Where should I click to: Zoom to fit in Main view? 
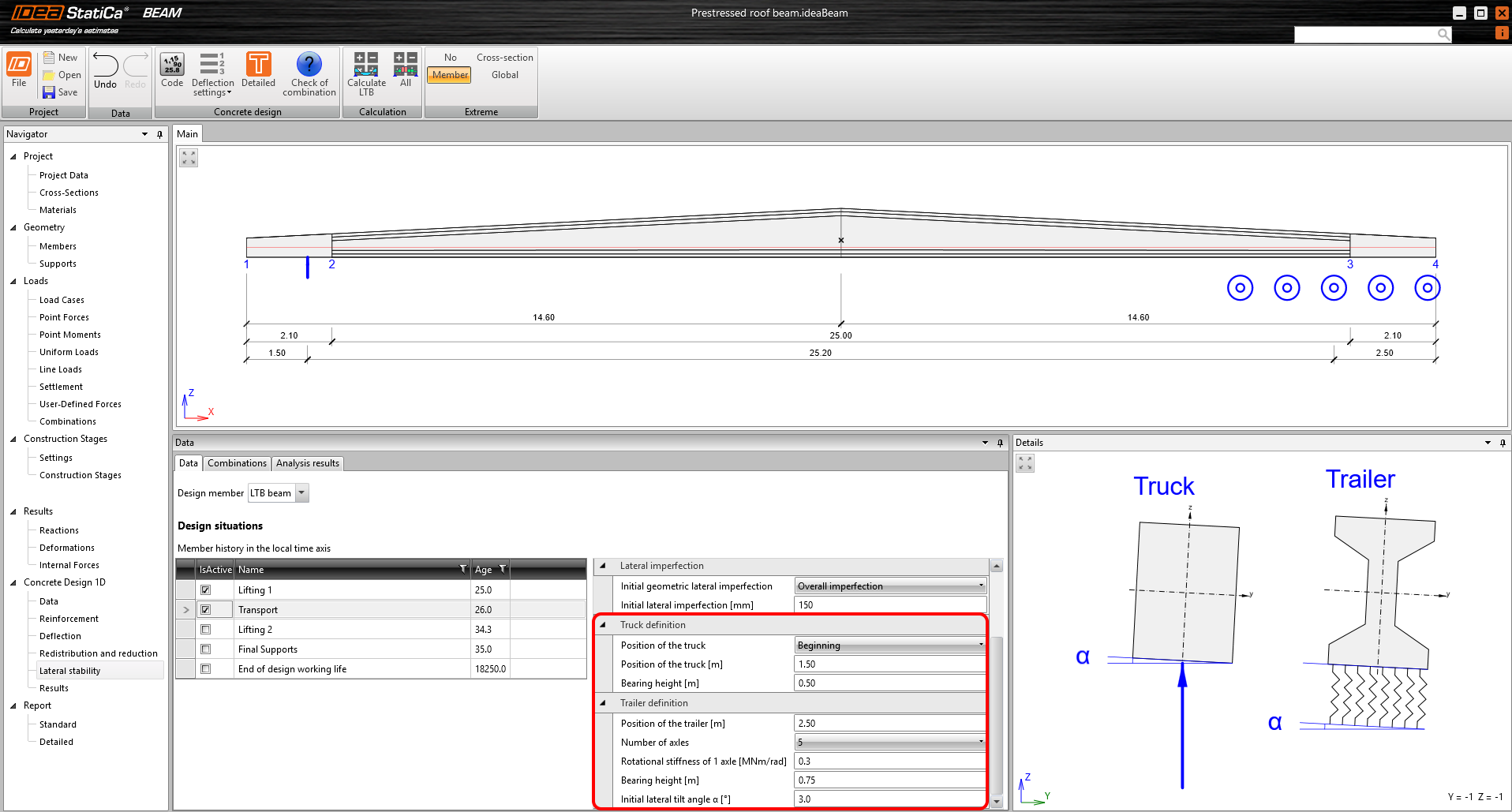(x=189, y=158)
